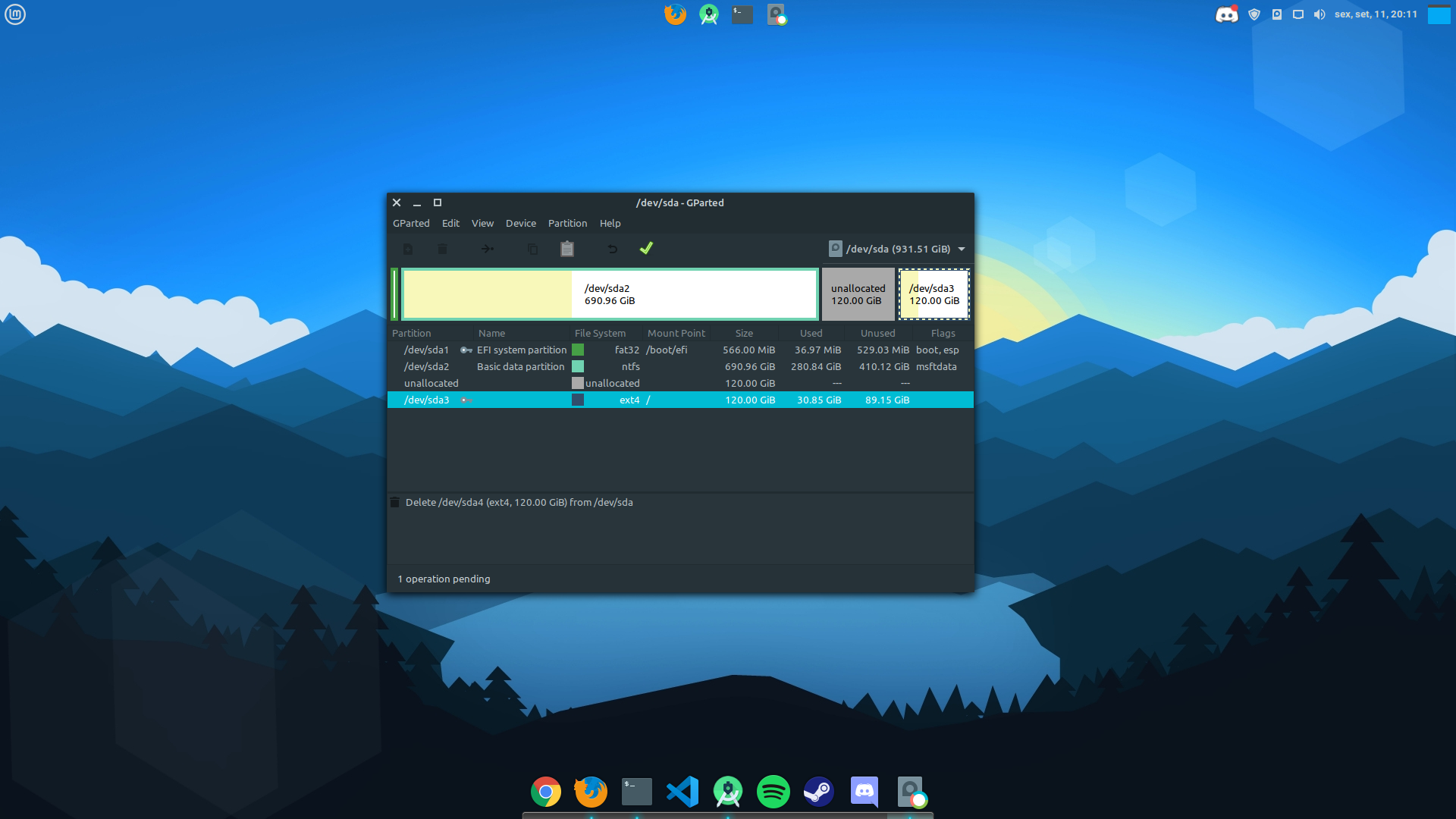Launch Visual Studio Code from the dock
This screenshot has width=1456, height=819.
point(682,792)
